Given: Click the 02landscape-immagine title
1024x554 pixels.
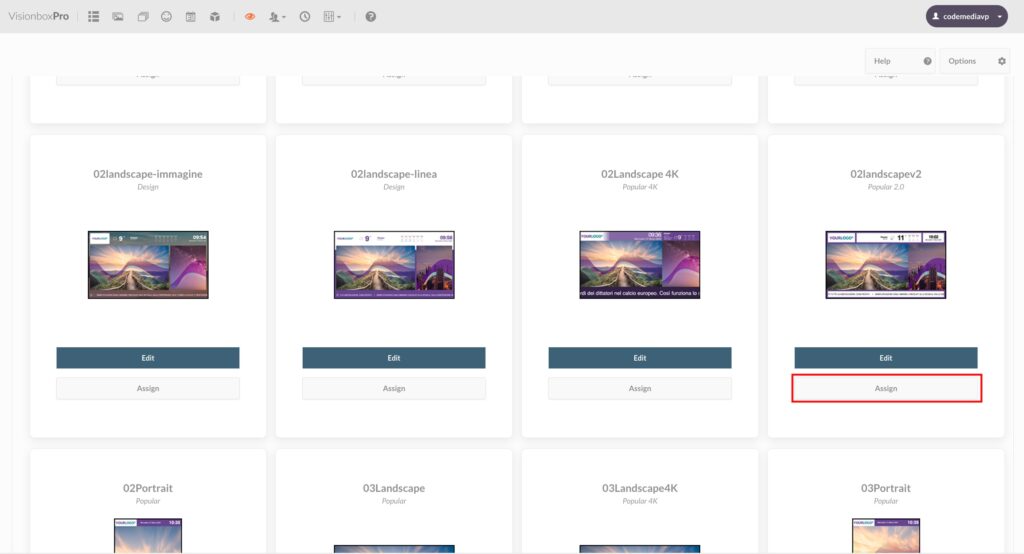Looking at the screenshot, I should point(148,174).
